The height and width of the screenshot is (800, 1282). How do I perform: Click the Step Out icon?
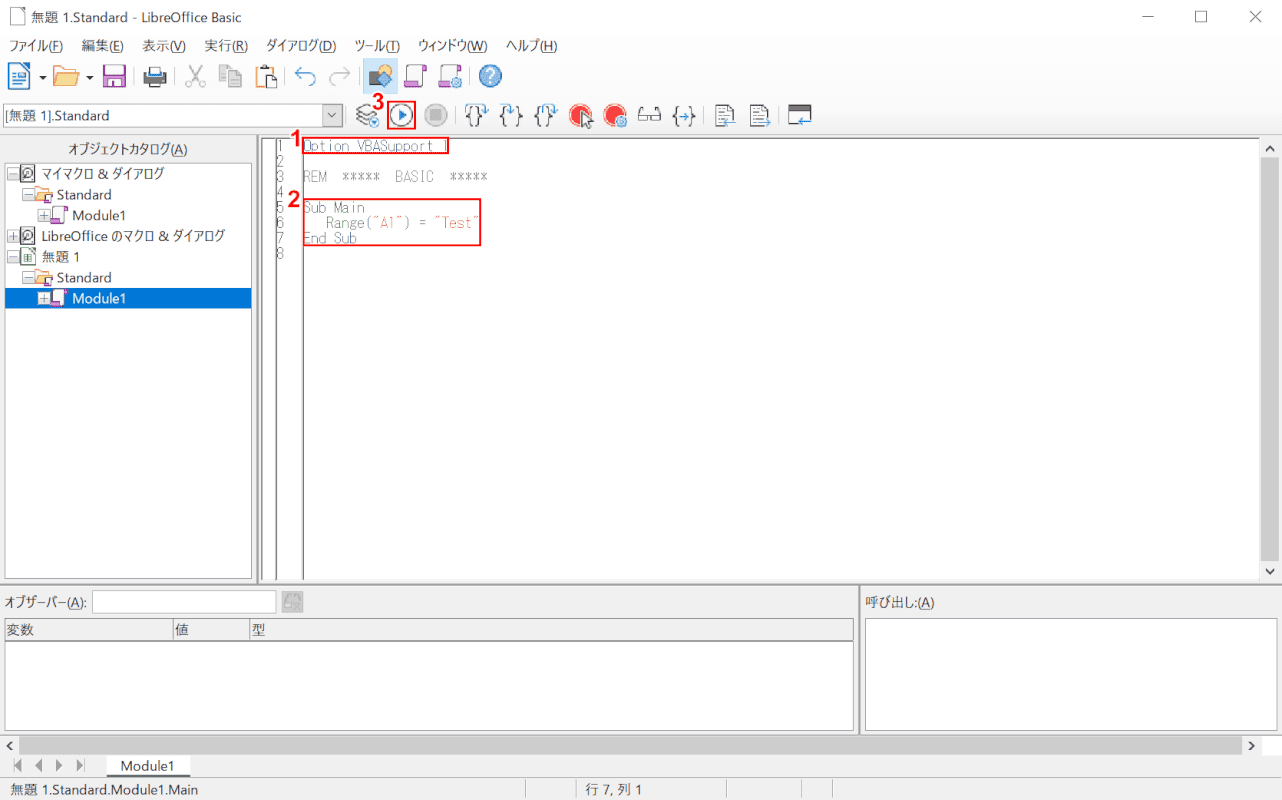click(x=545, y=116)
